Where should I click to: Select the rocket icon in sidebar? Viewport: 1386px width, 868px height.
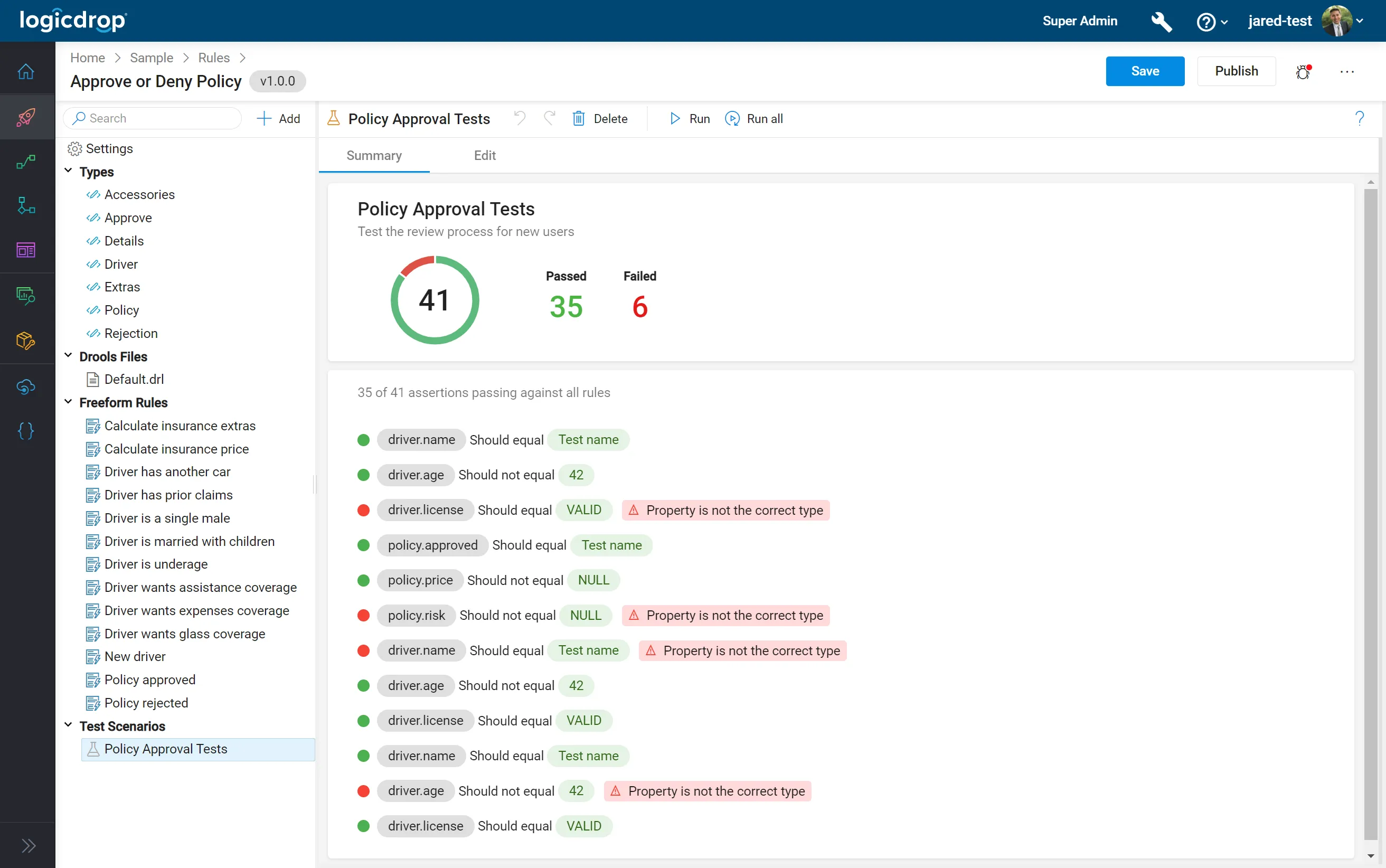(x=26, y=117)
